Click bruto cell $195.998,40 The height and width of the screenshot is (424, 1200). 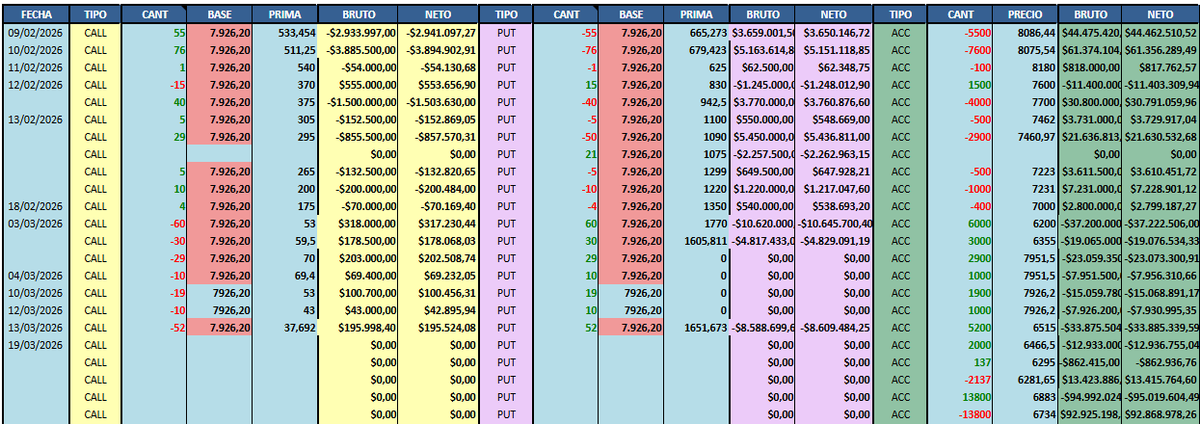[357, 327]
